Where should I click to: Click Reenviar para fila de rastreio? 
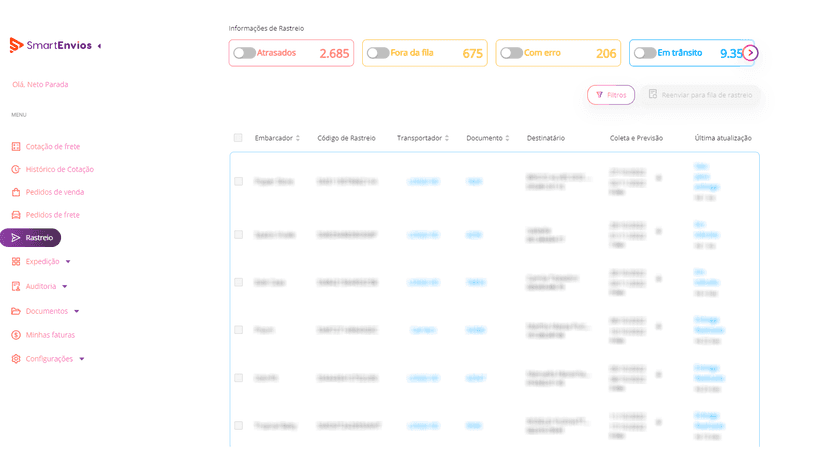[700, 95]
